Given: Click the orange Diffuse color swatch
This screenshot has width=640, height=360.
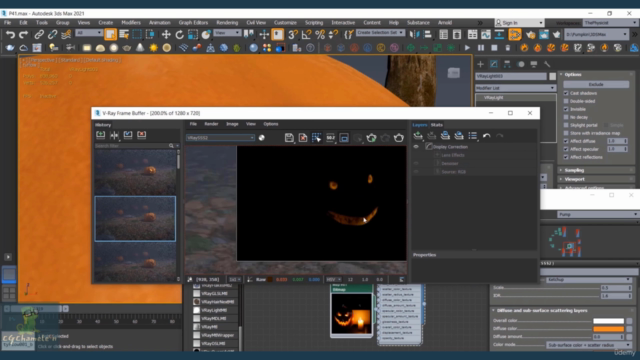Looking at the screenshot, I should coord(609,329).
